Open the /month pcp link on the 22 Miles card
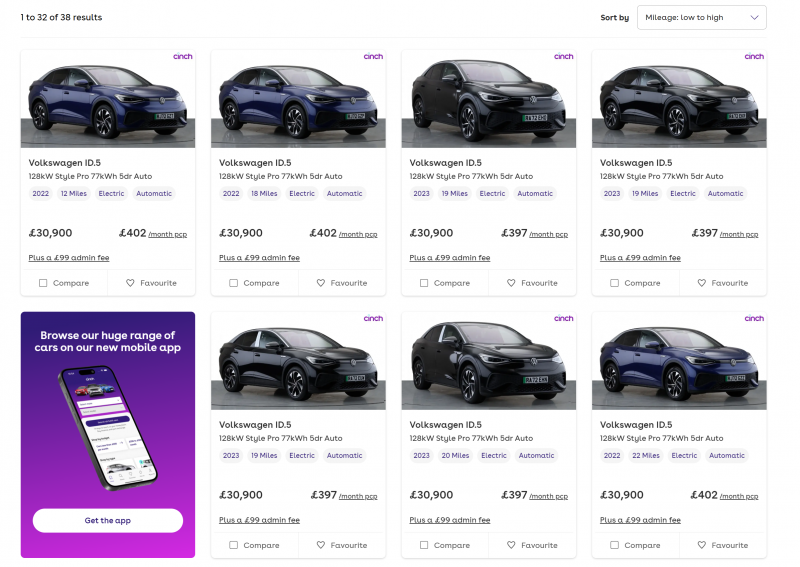800x567 pixels. click(x=739, y=496)
